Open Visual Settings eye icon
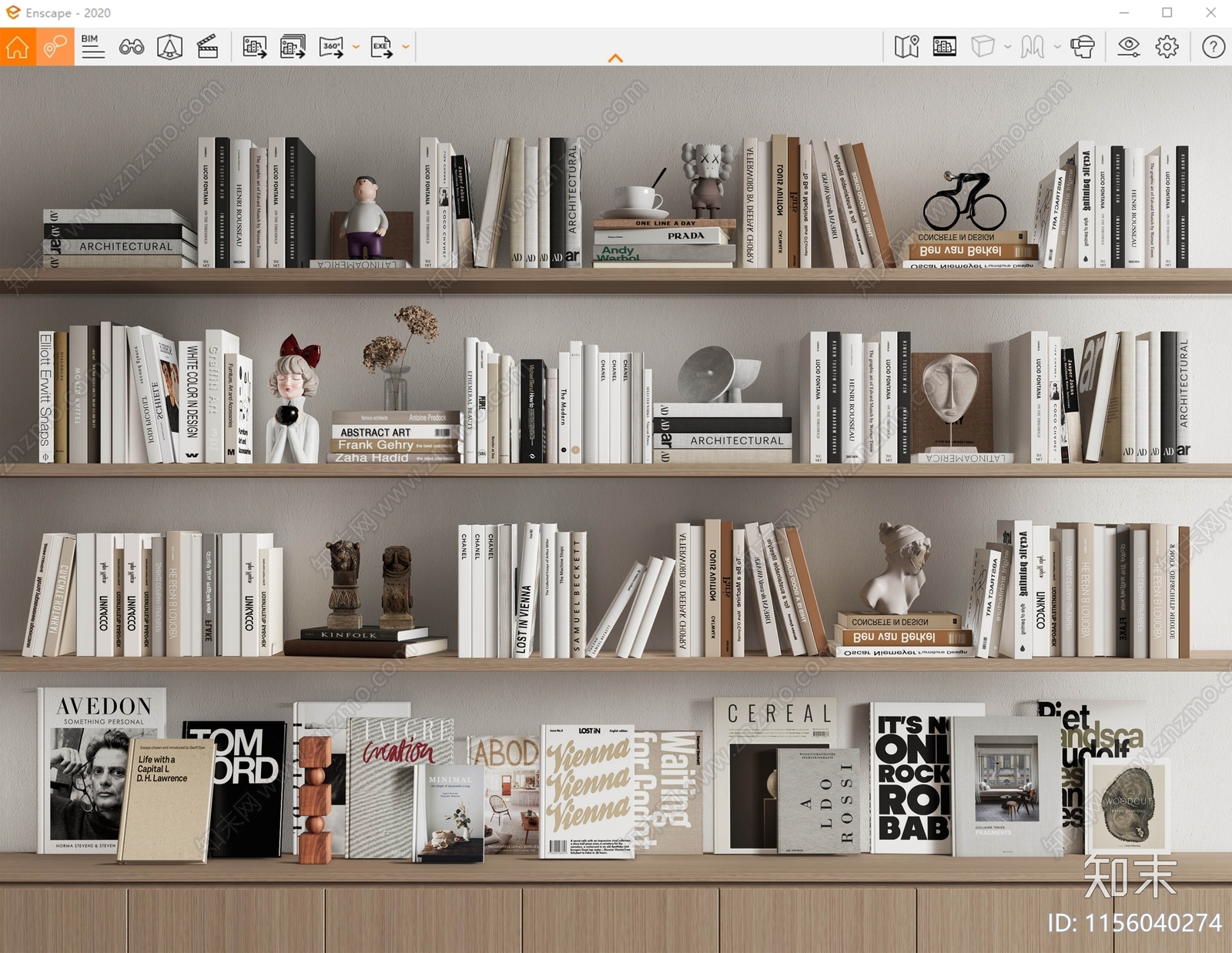Image resolution: width=1232 pixels, height=953 pixels. pos(1129,47)
